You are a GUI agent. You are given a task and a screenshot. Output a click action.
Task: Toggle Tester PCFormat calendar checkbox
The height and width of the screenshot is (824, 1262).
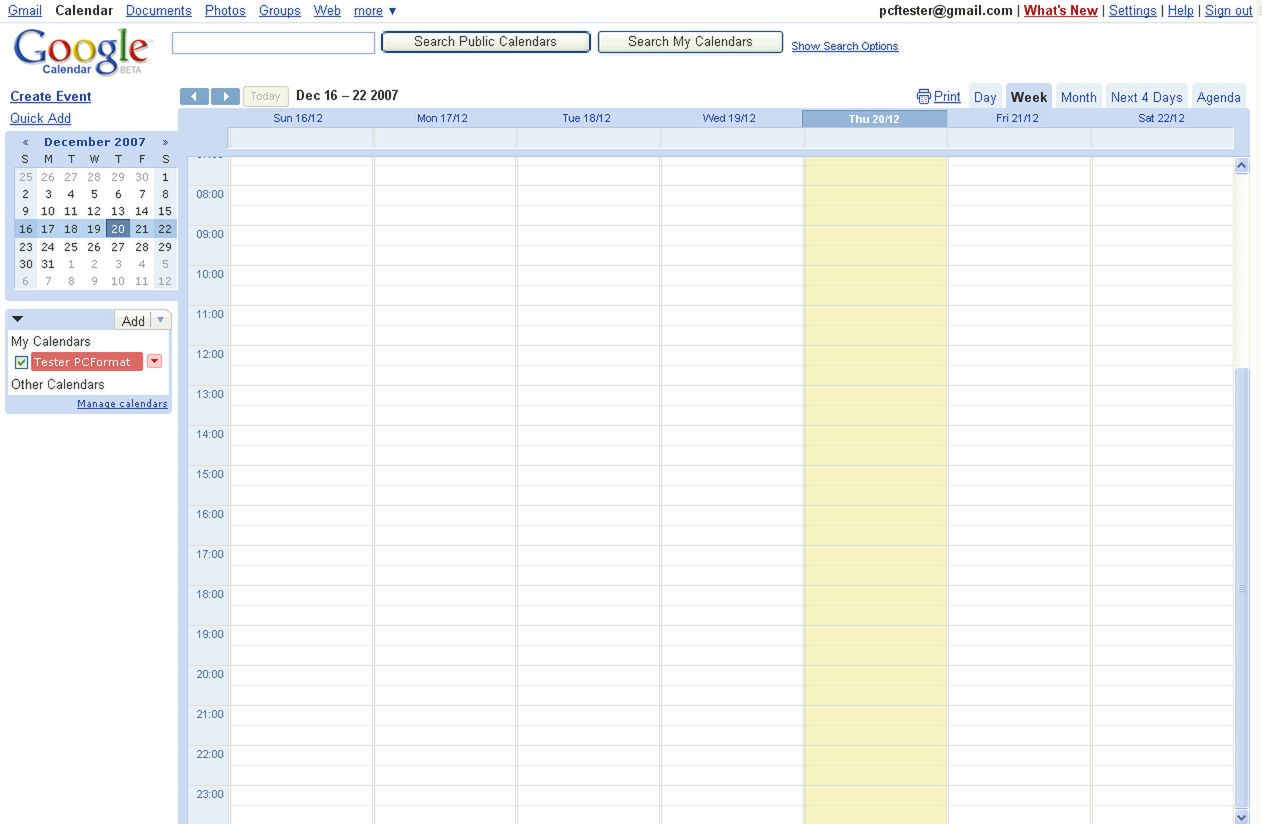coord(21,362)
